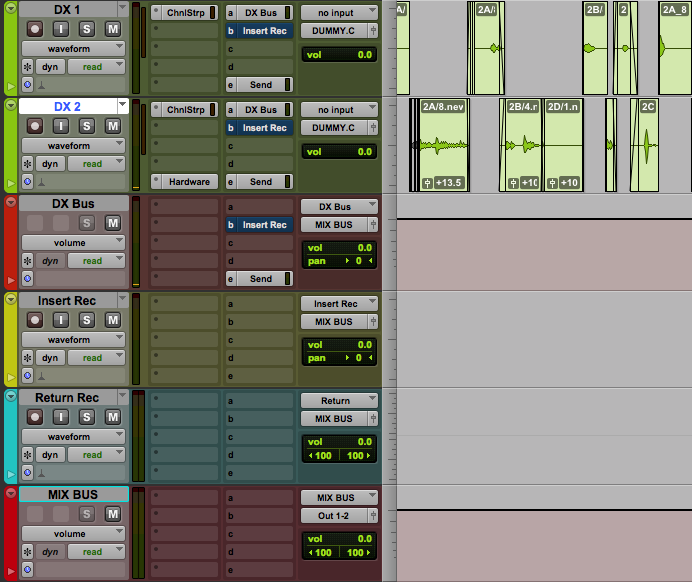Open the DX 2 track view selector (waveform)

(73, 145)
